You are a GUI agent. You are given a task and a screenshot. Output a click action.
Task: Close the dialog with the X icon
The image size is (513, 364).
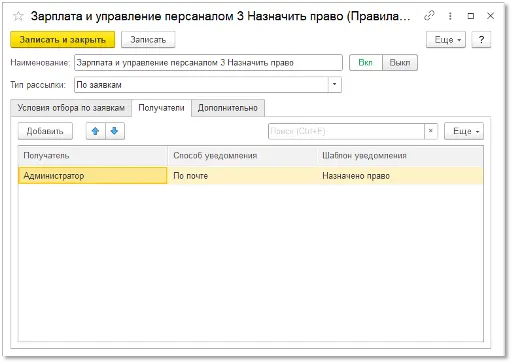pyautogui.click(x=490, y=16)
